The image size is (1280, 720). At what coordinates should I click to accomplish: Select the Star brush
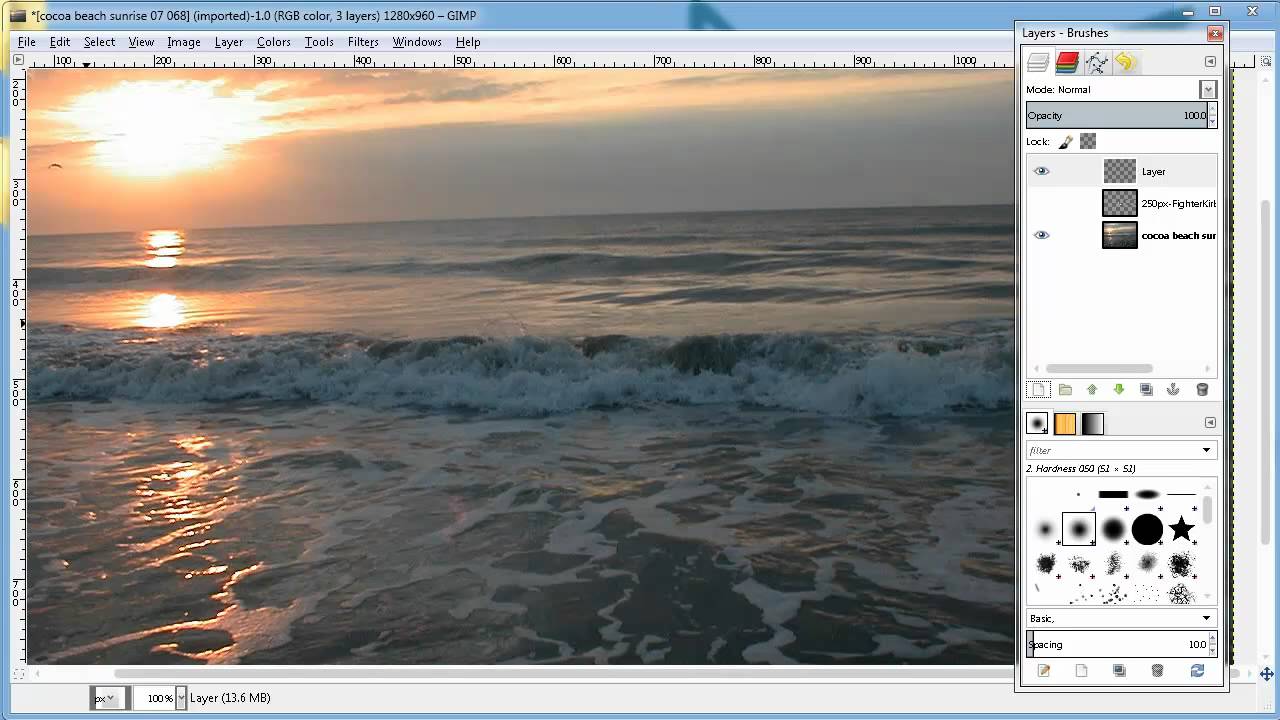pos(1181,529)
